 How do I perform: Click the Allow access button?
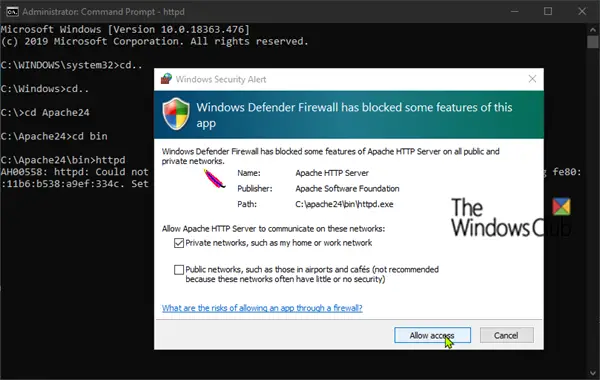coord(432,335)
